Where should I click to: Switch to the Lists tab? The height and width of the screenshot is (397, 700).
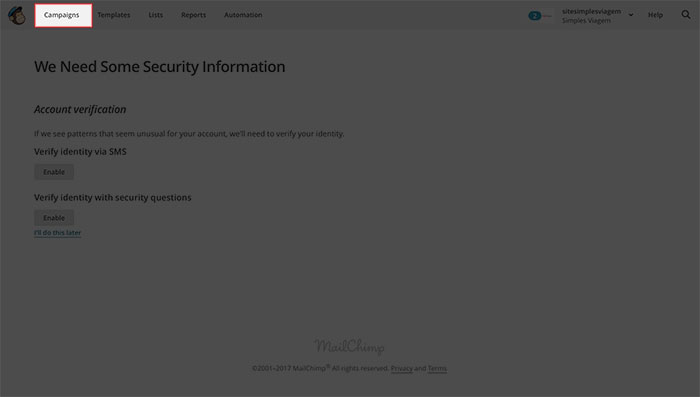(x=155, y=15)
